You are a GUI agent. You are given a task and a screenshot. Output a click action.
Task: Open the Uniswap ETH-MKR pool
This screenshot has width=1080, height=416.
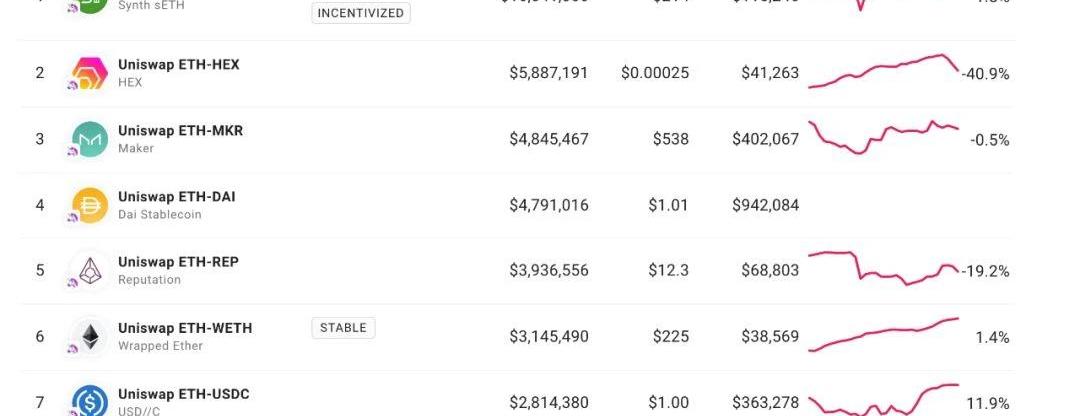coord(180,131)
